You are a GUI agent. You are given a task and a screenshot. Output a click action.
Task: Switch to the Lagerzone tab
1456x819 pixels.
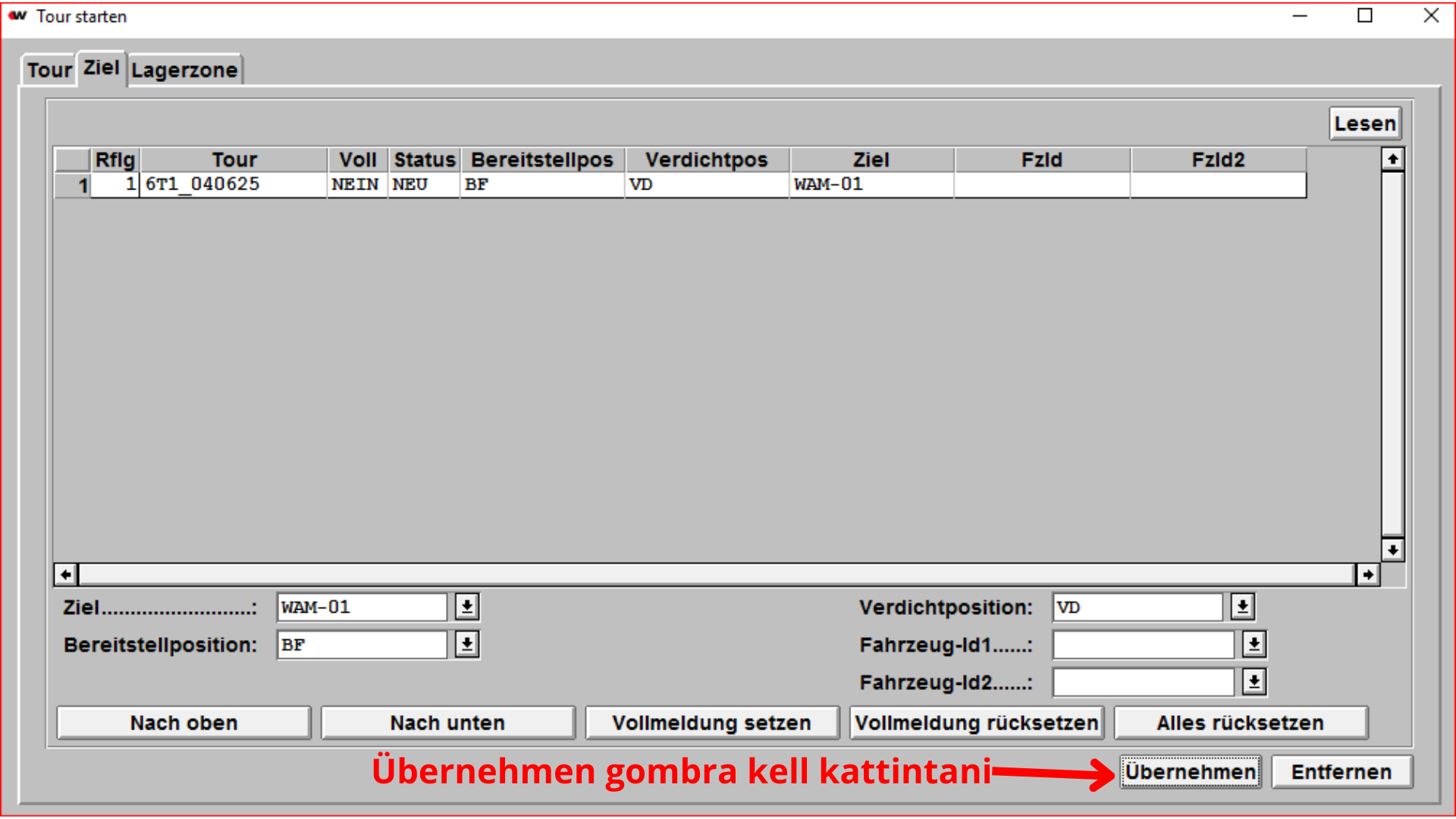pyautogui.click(x=184, y=71)
